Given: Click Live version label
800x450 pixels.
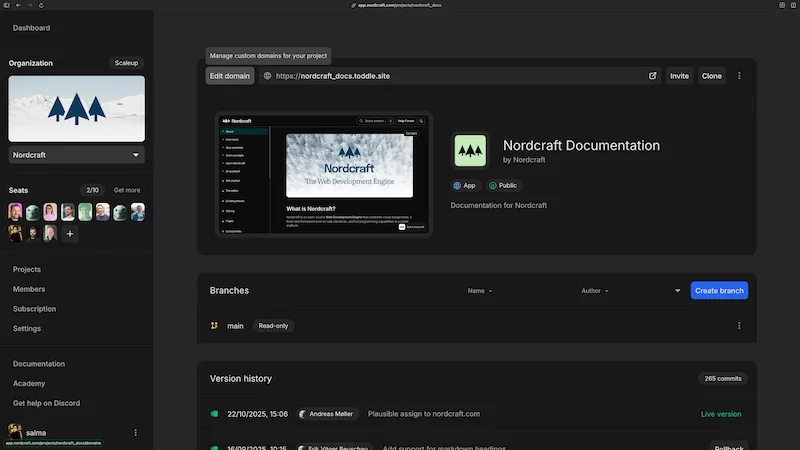Looking at the screenshot, I should coord(721,414).
